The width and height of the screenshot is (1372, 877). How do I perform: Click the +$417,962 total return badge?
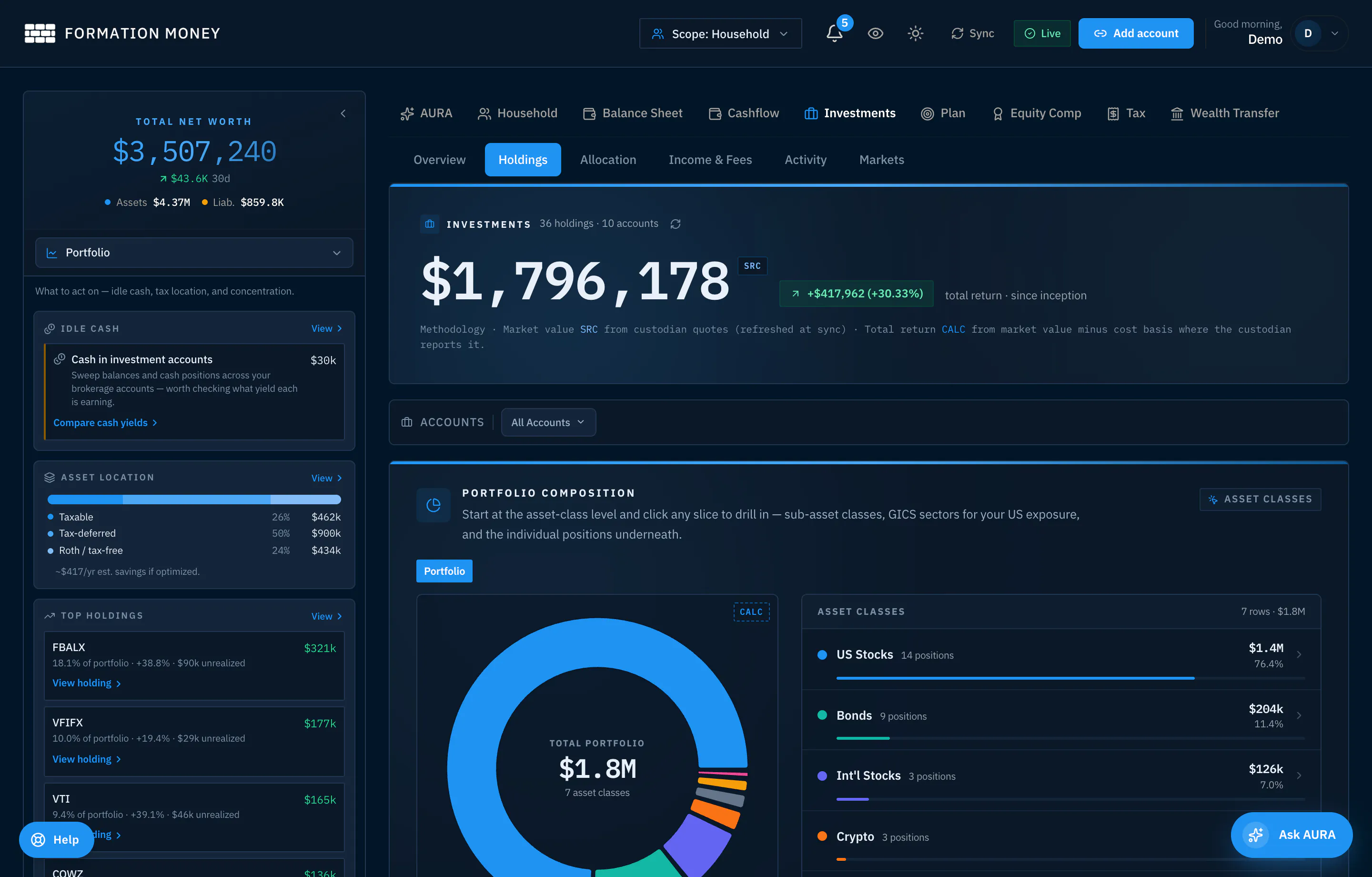pyautogui.click(x=856, y=294)
